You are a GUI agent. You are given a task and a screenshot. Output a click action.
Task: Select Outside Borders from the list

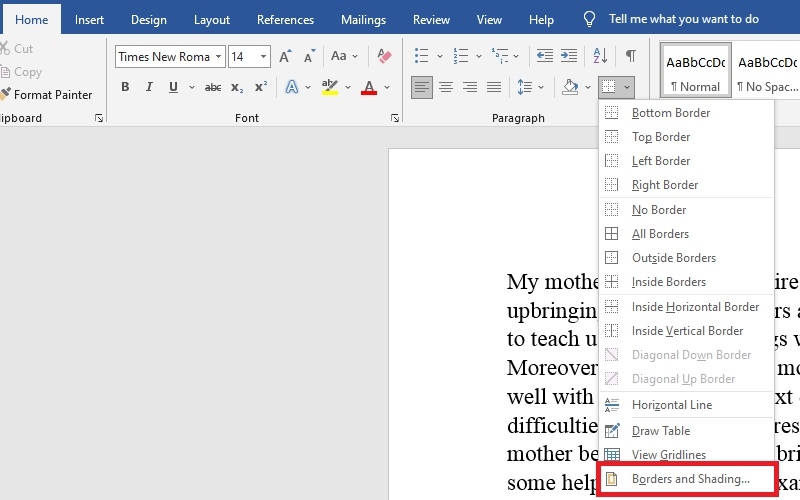tap(673, 258)
